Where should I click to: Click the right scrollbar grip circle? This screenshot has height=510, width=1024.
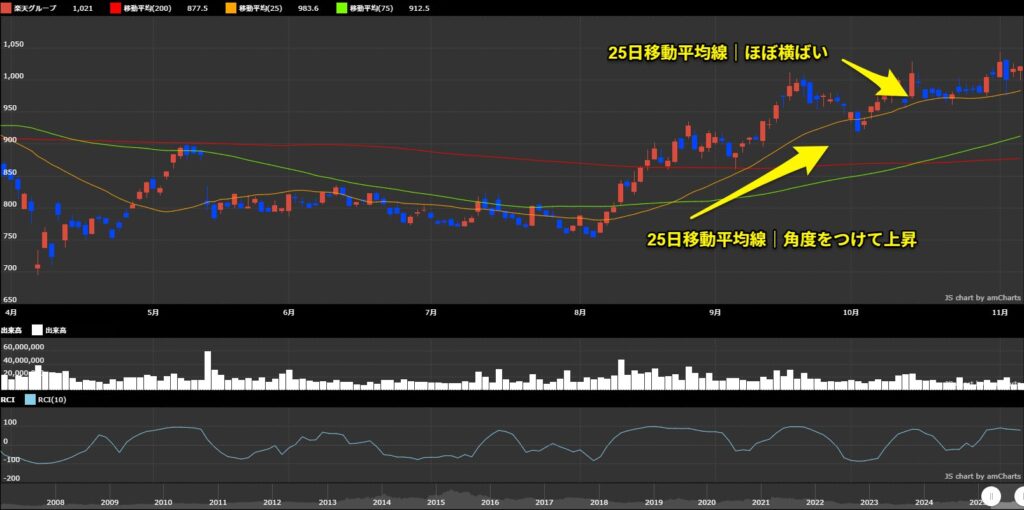pyautogui.click(x=1020, y=495)
